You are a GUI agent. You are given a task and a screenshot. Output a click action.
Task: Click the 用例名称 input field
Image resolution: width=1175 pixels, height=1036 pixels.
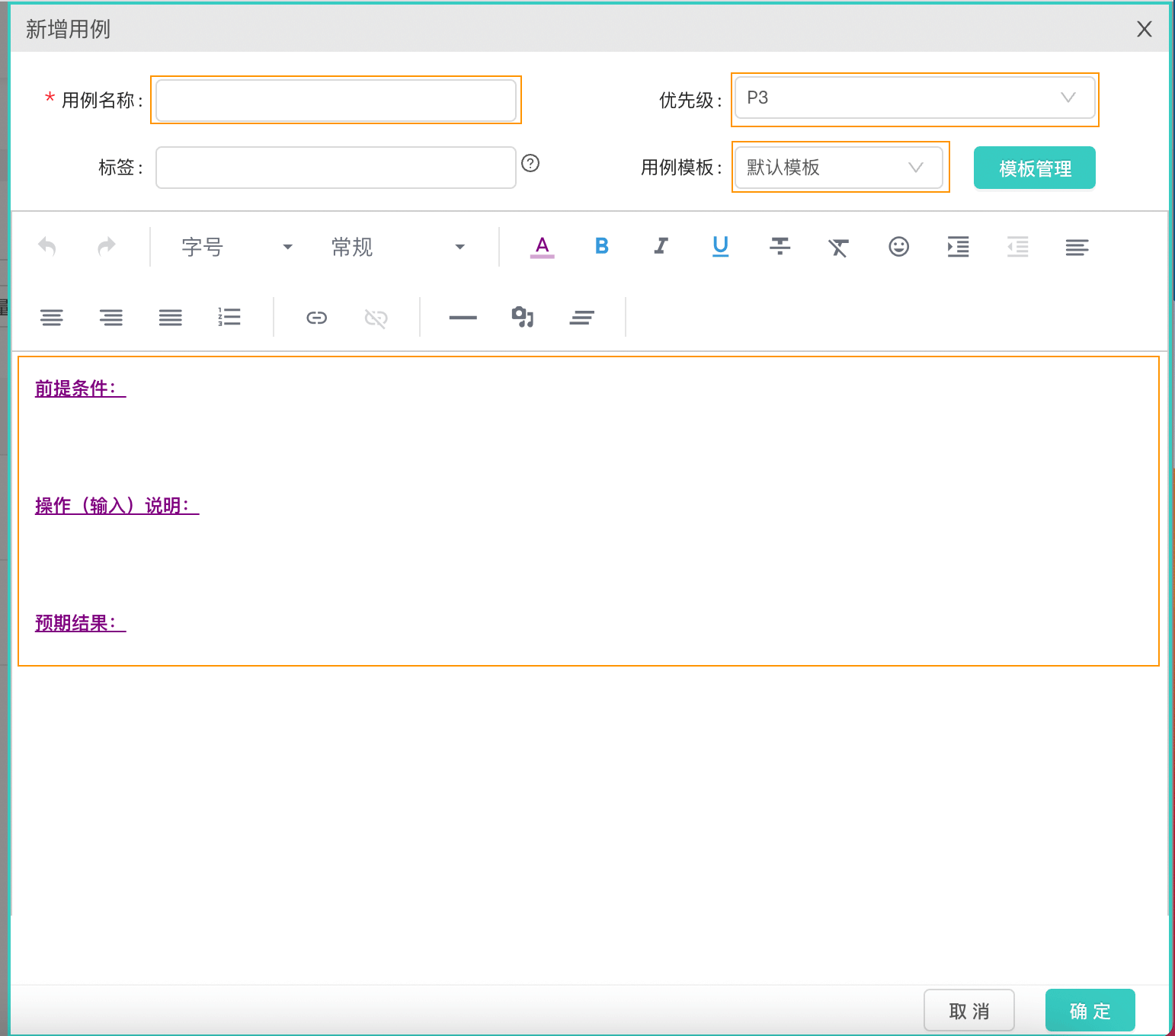(336, 100)
